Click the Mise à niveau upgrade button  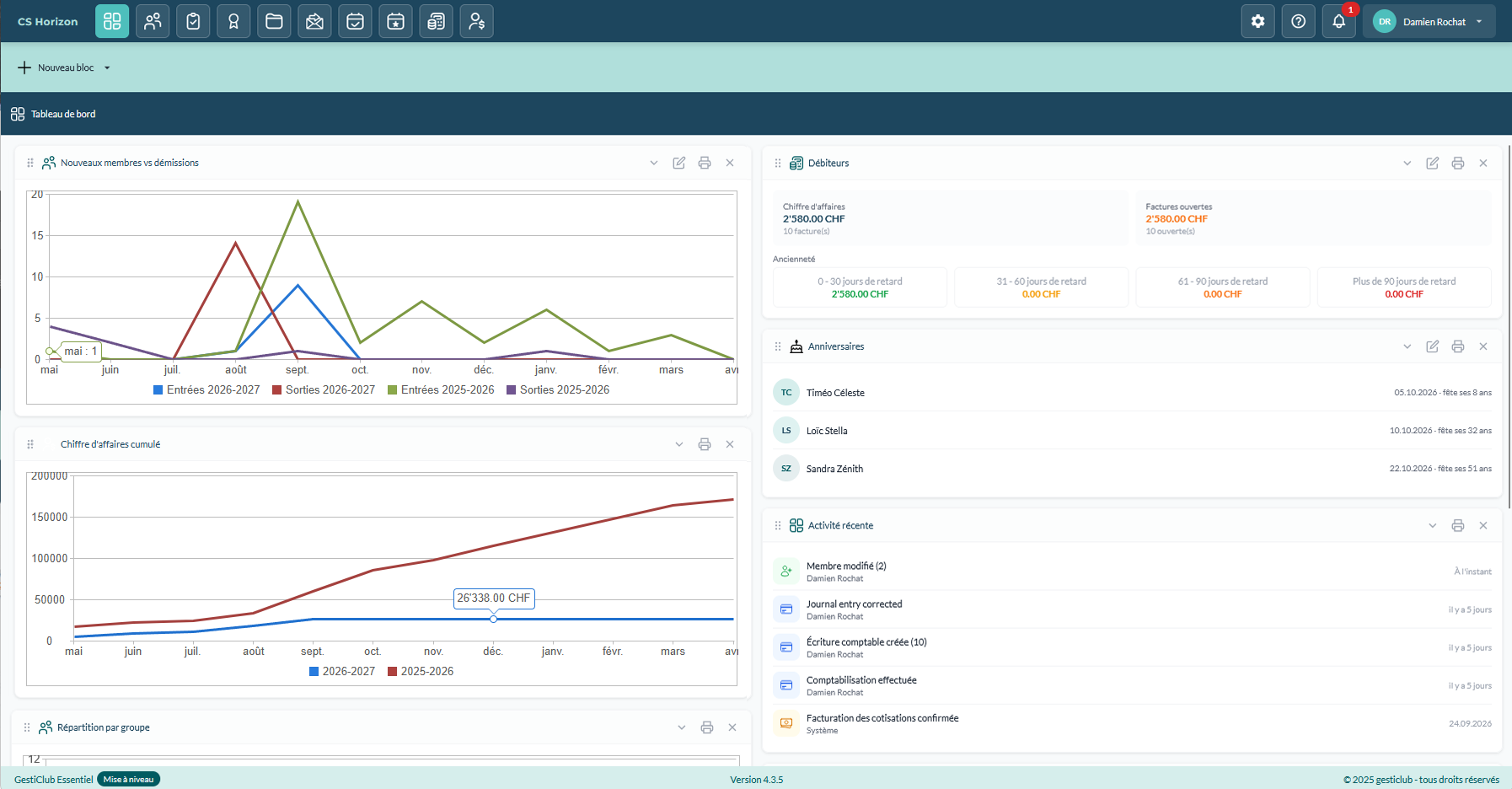(128, 779)
